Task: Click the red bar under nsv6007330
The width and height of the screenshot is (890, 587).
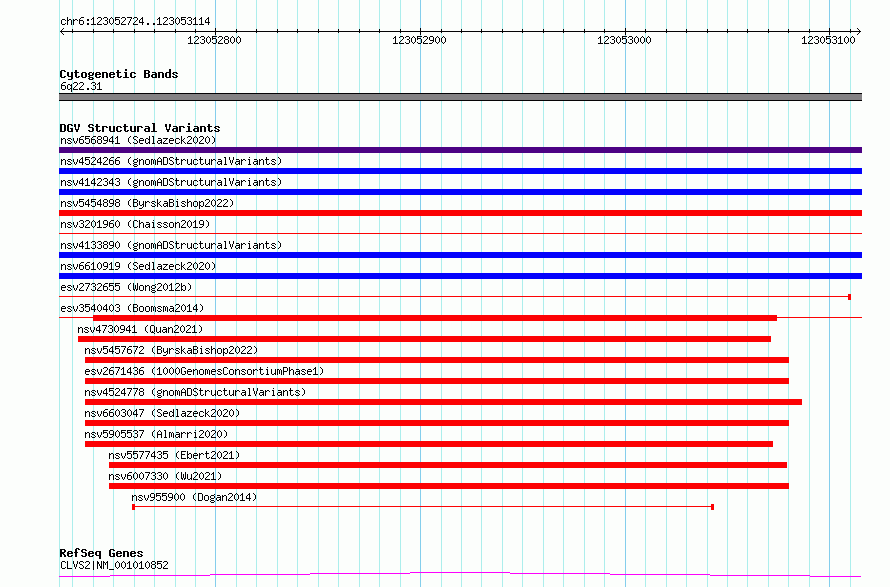Action: click(449, 486)
